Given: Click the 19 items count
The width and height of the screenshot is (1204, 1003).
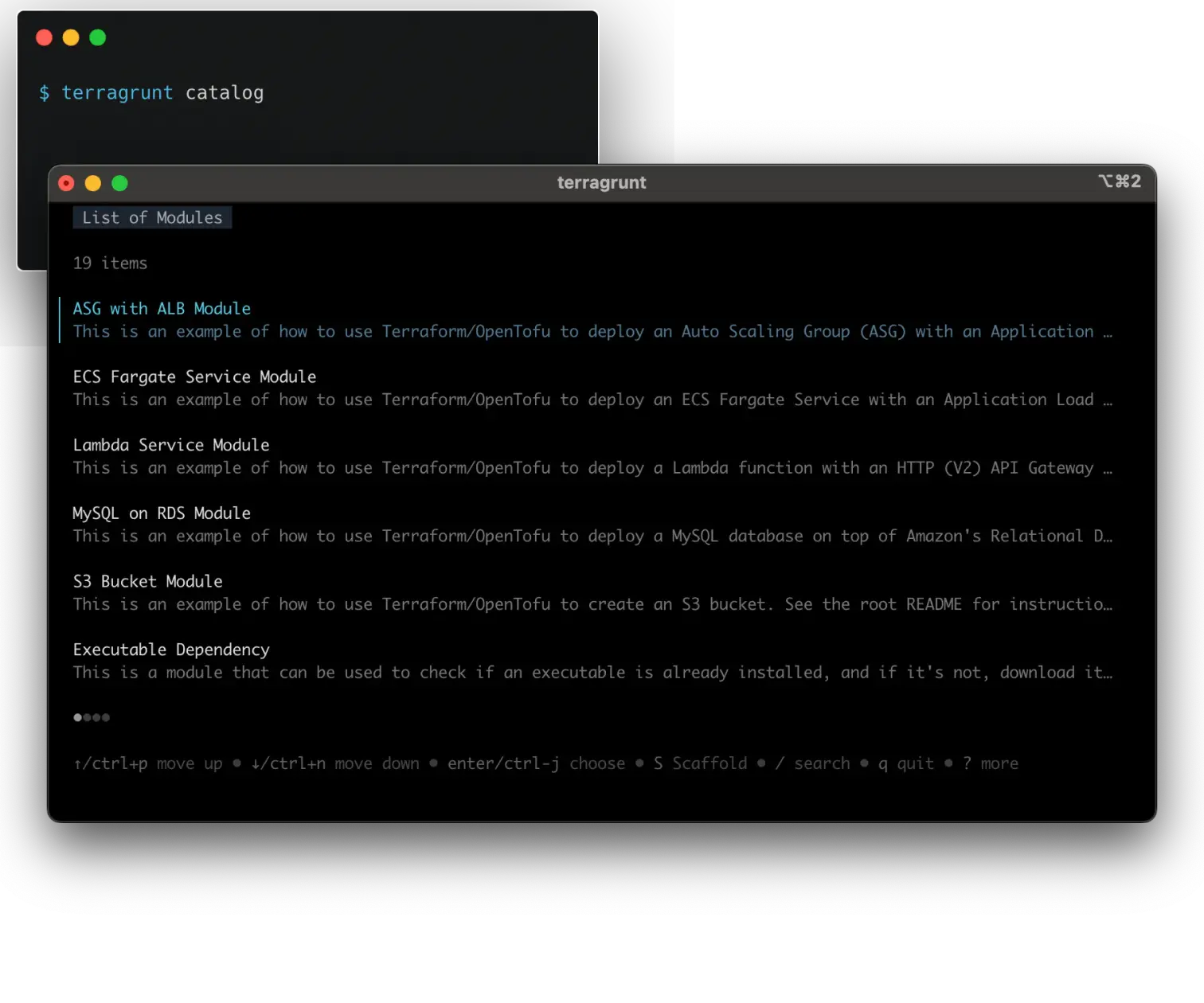Looking at the screenshot, I should click(x=110, y=263).
